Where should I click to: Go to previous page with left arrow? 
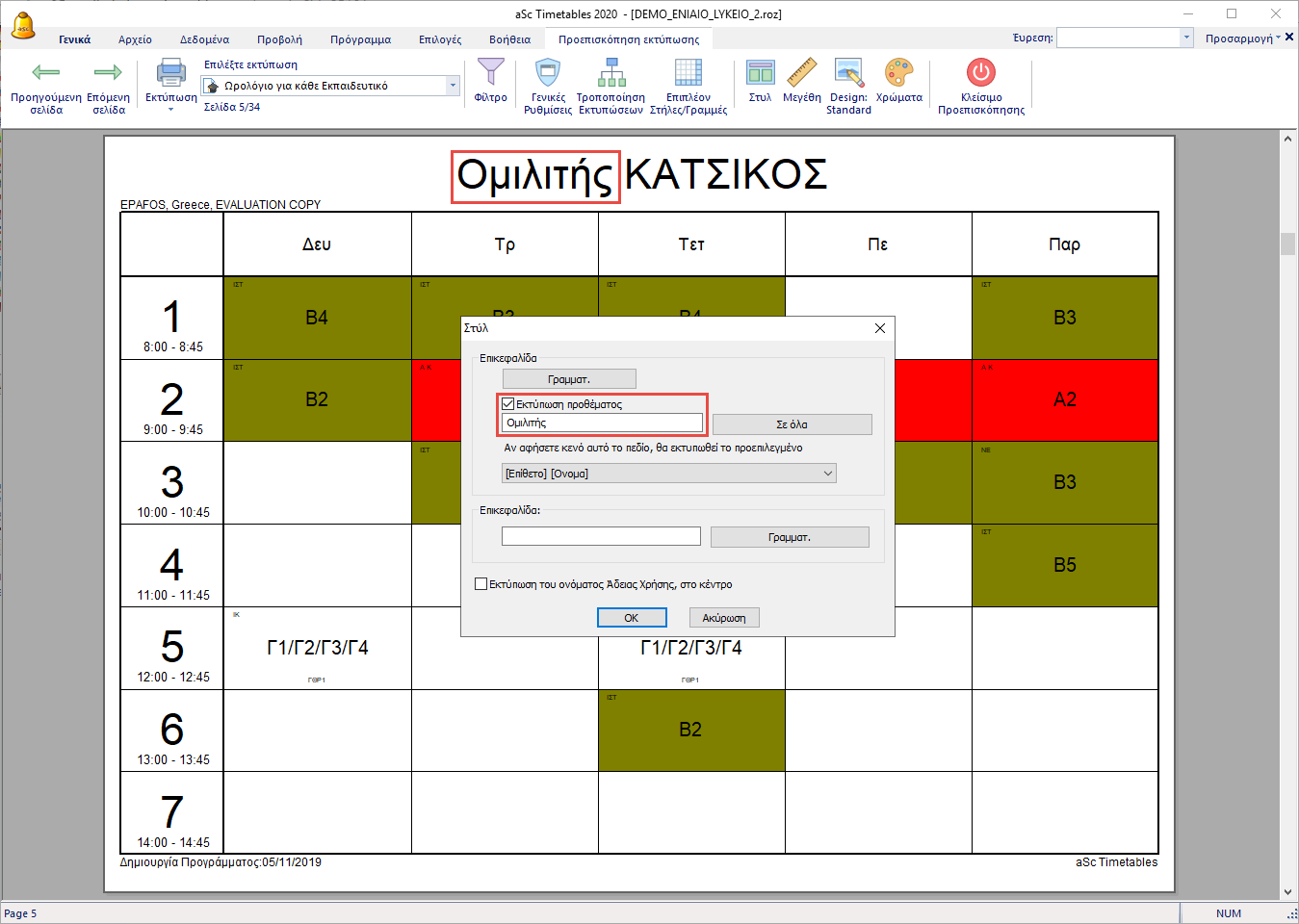click(45, 73)
